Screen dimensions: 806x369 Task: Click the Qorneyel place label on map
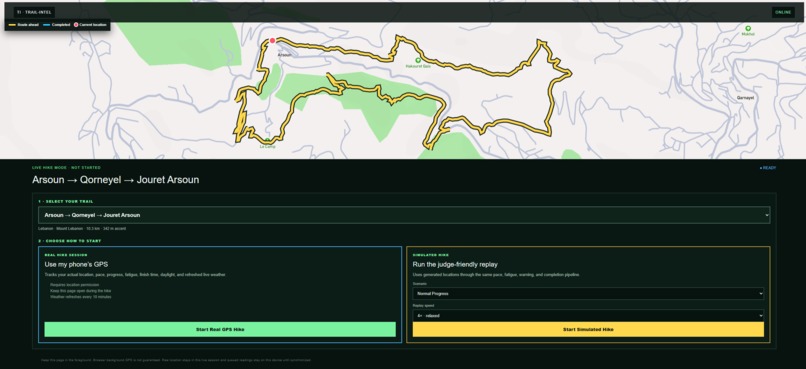tap(745, 98)
